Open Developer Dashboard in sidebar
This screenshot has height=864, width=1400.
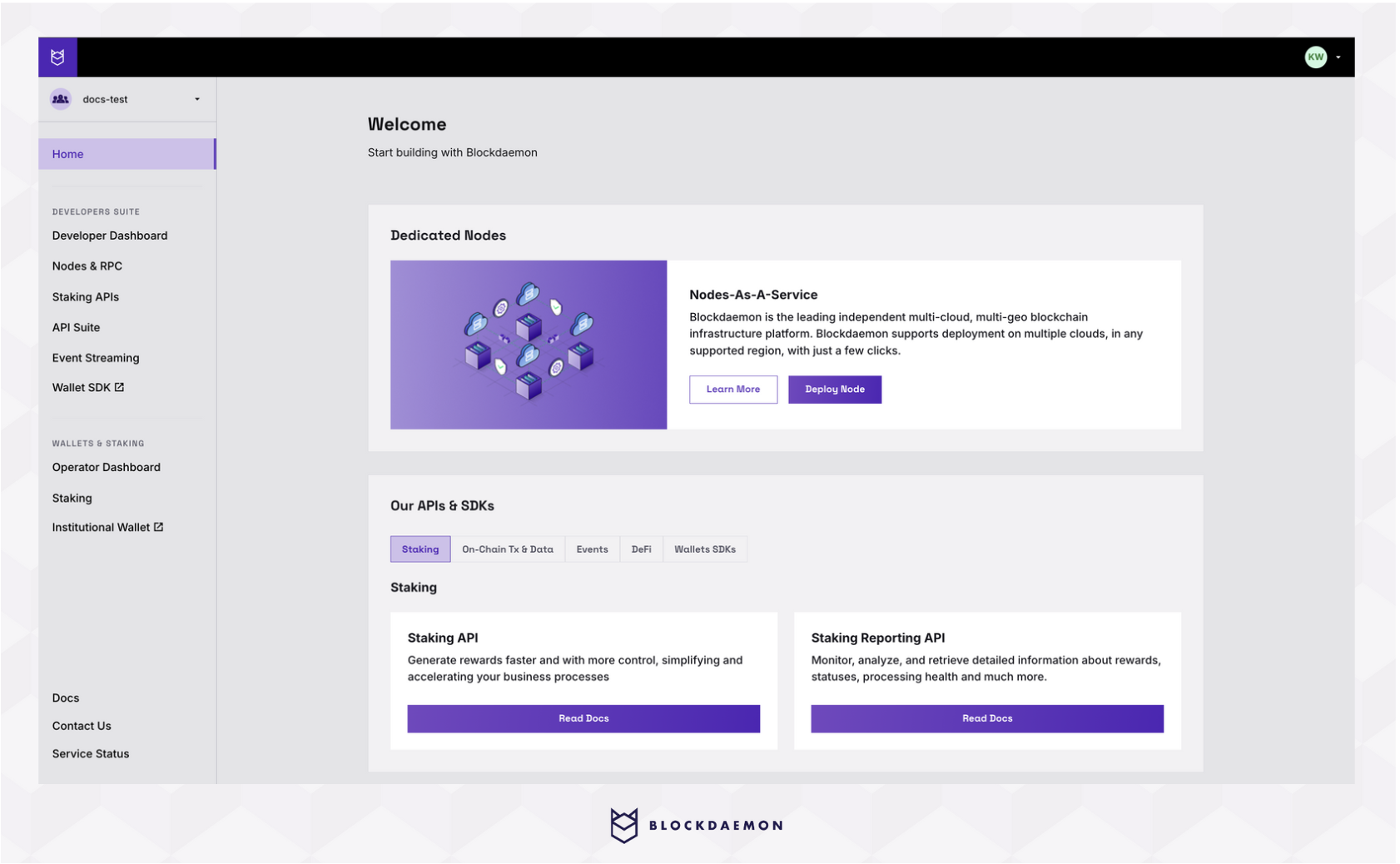click(110, 236)
